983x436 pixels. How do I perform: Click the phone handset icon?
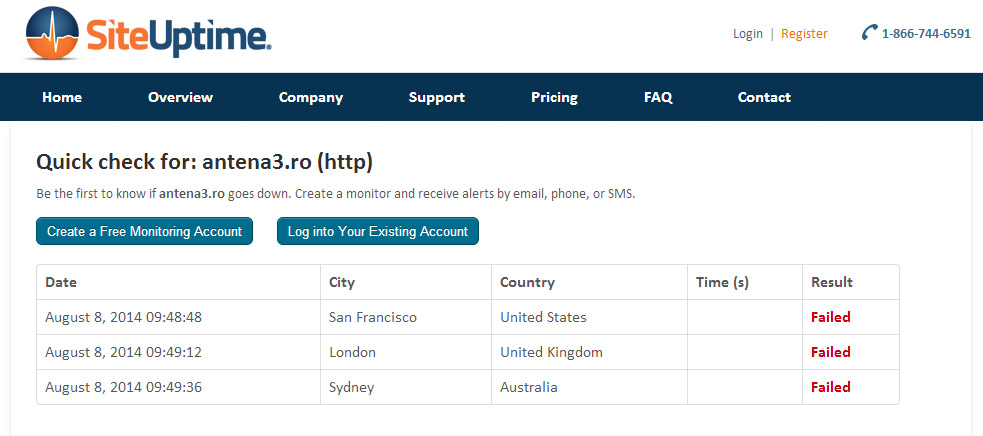pos(868,33)
